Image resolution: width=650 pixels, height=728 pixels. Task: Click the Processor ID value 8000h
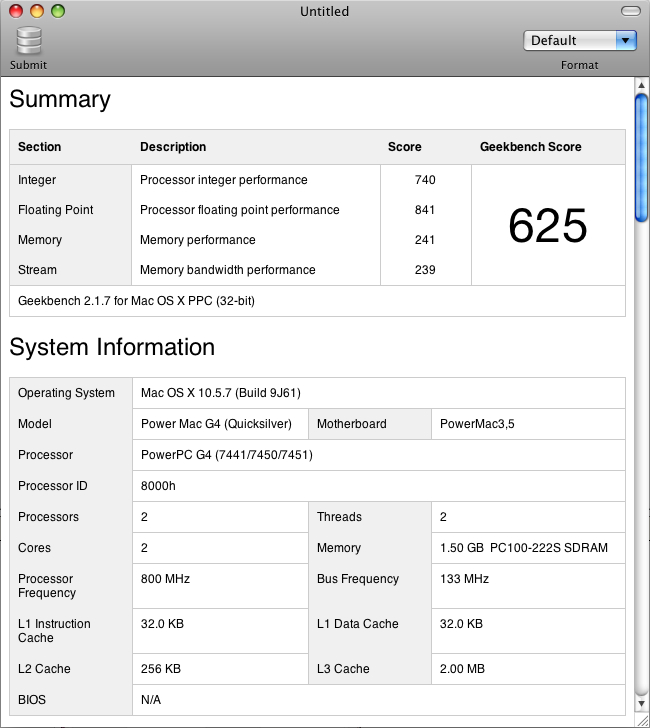pyautogui.click(x=158, y=486)
